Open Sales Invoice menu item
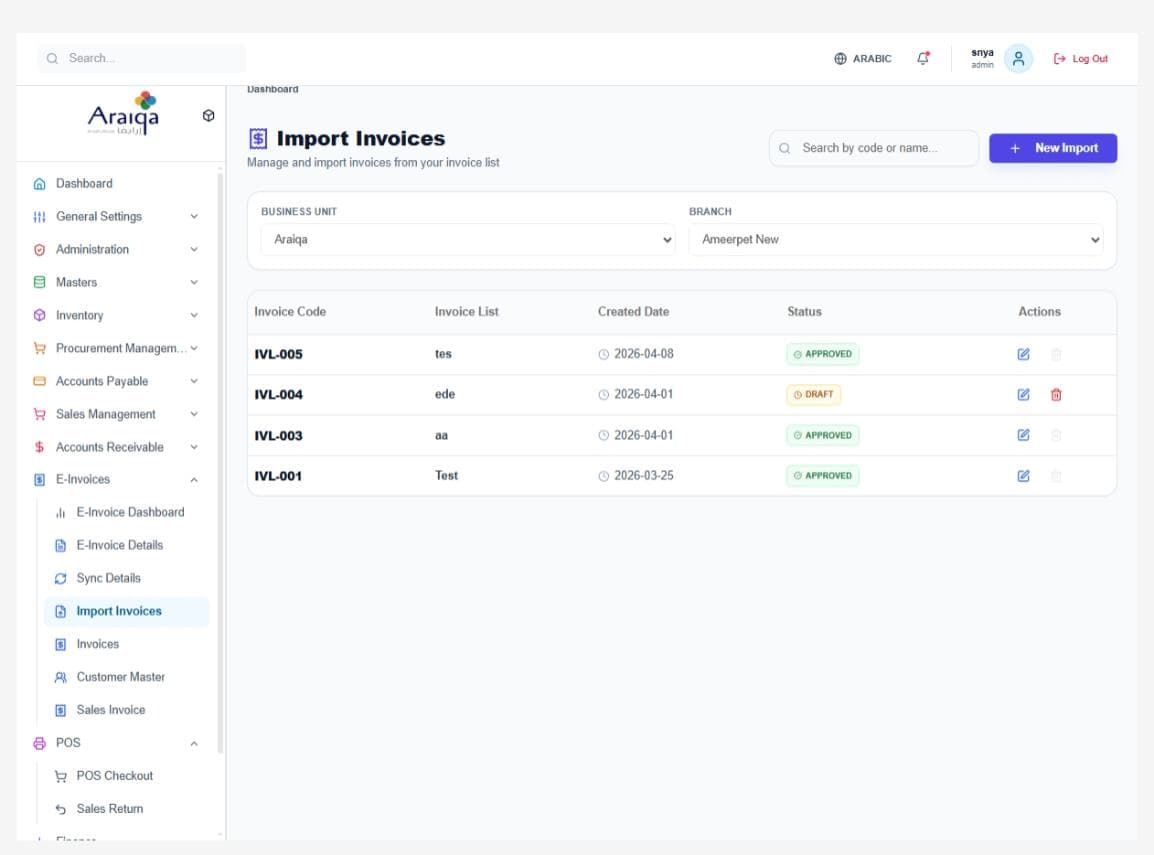 (x=127, y=710)
